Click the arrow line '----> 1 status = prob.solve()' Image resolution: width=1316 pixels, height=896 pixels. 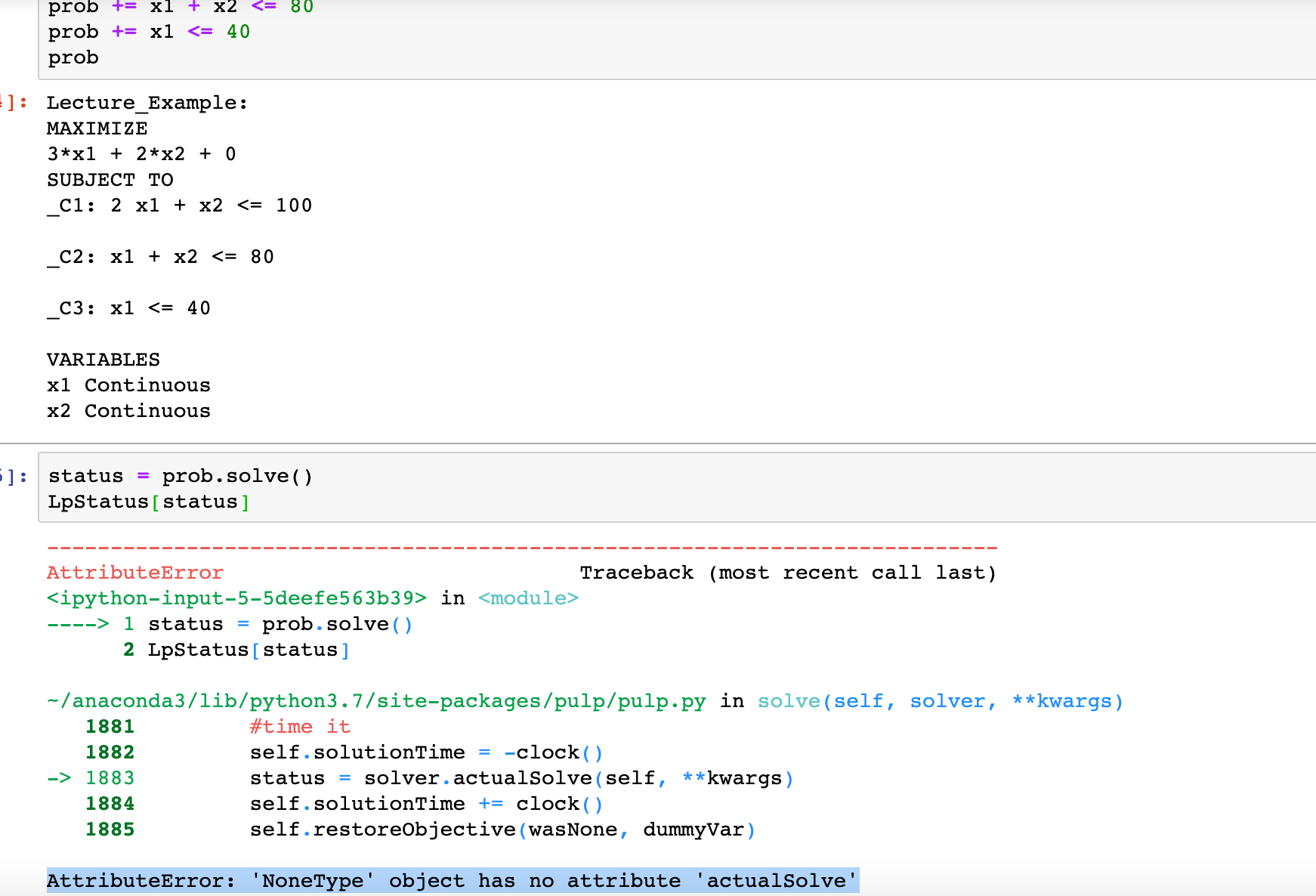230,624
